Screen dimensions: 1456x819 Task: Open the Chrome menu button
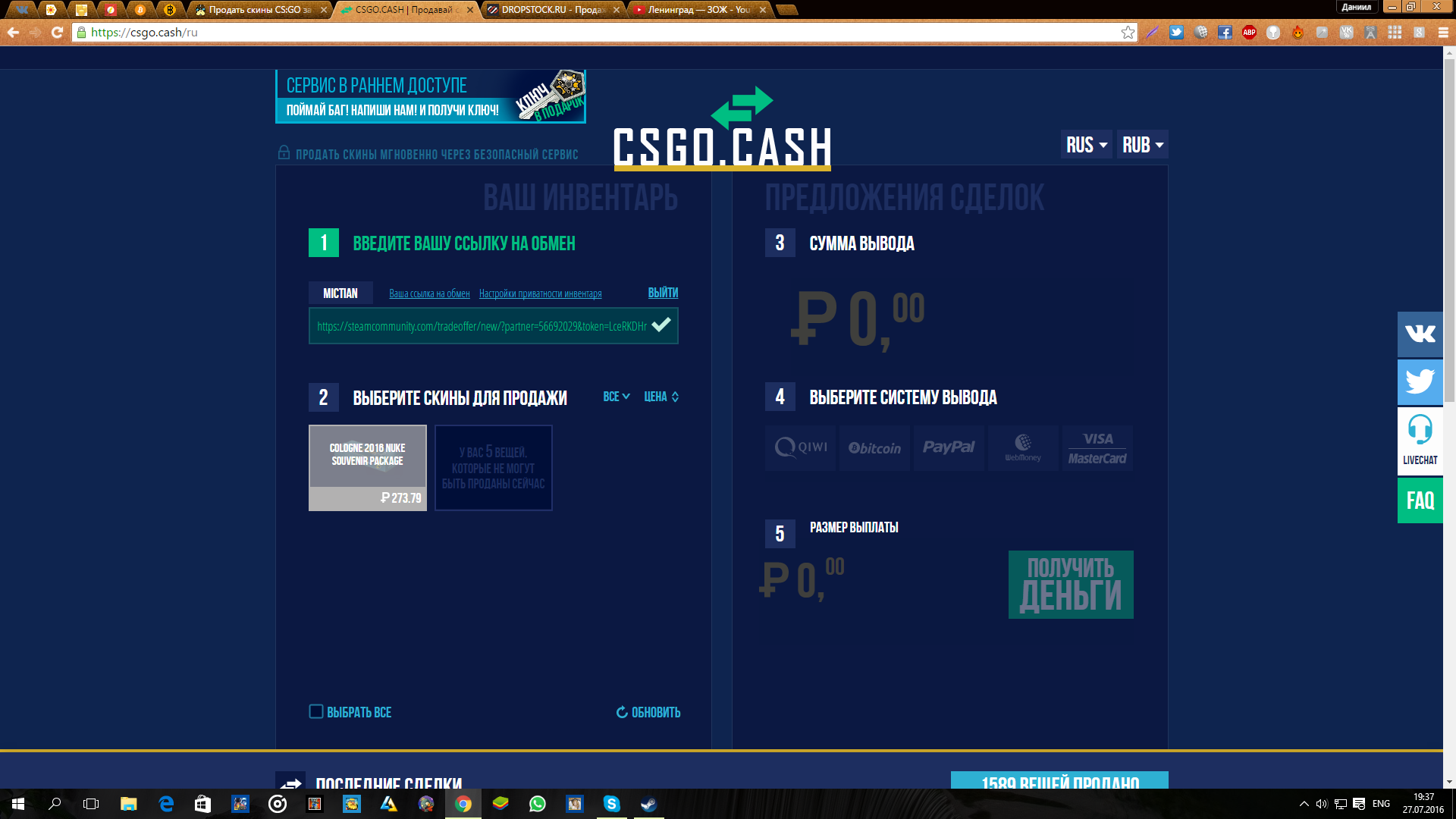click(x=1443, y=32)
